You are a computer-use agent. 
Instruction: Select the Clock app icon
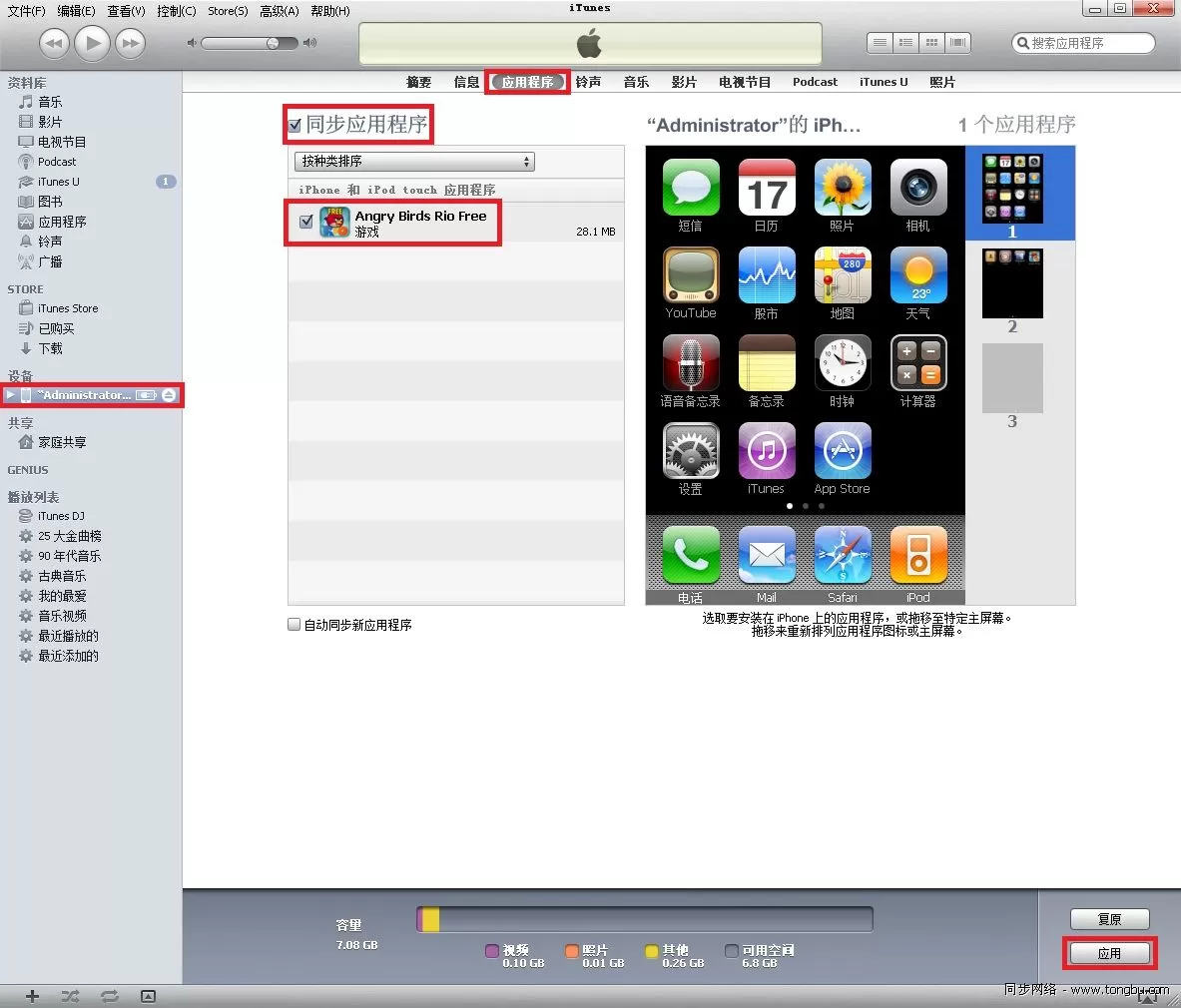[x=843, y=363]
